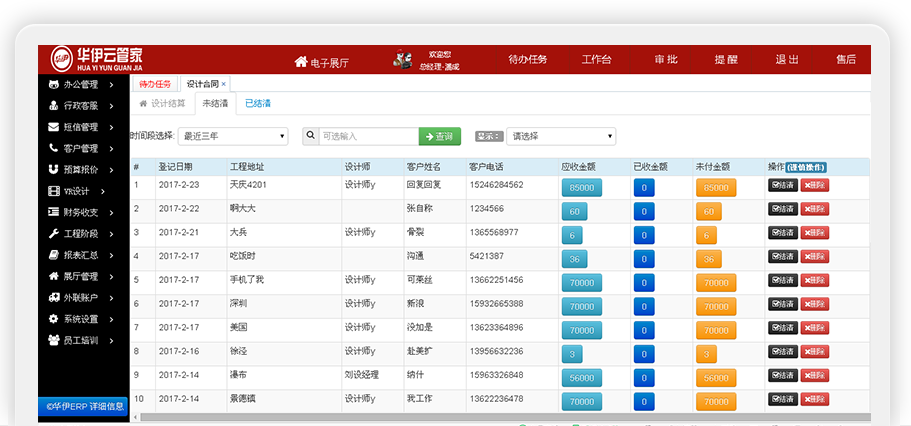Expand 办公管理 menu chevron
Image resolution: width=911 pixels, height=426 pixels.
pyautogui.click(x=111, y=85)
